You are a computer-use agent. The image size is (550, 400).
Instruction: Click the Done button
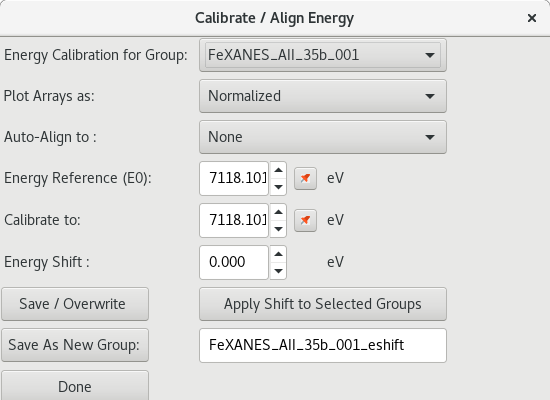point(75,386)
